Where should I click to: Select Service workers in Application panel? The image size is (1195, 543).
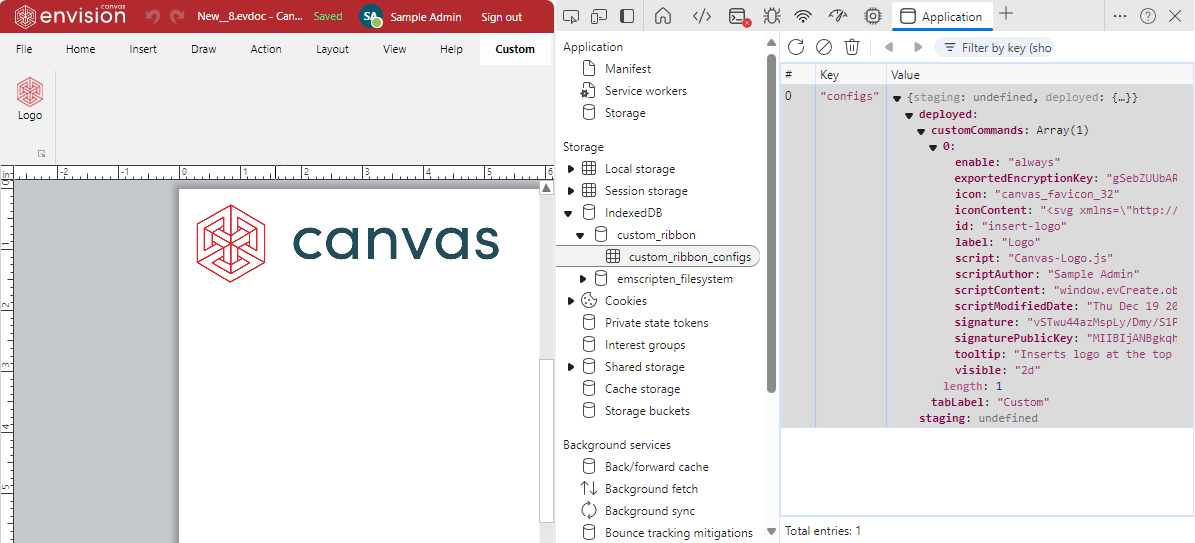[x=645, y=91]
